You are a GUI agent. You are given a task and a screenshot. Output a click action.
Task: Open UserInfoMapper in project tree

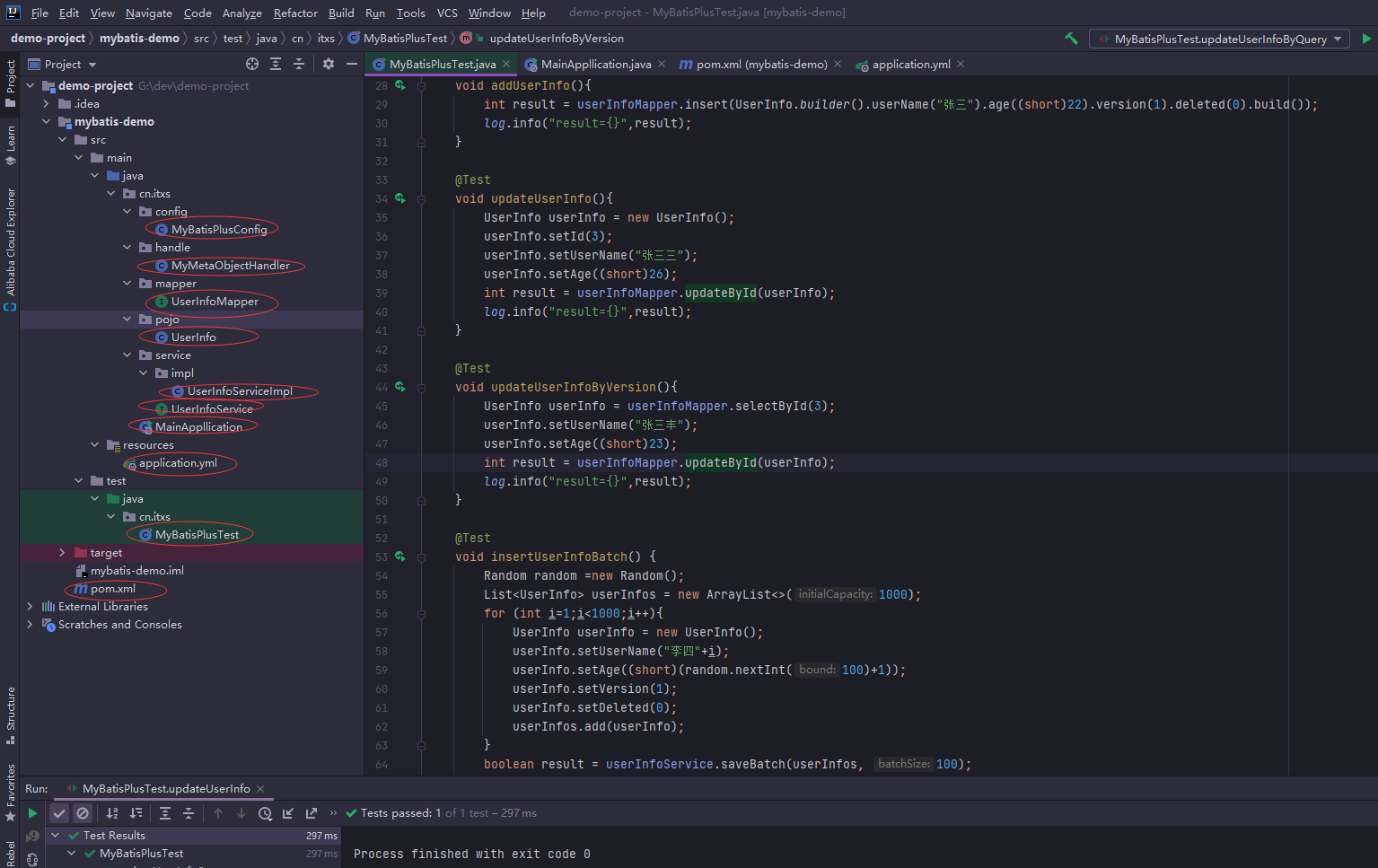click(x=215, y=302)
